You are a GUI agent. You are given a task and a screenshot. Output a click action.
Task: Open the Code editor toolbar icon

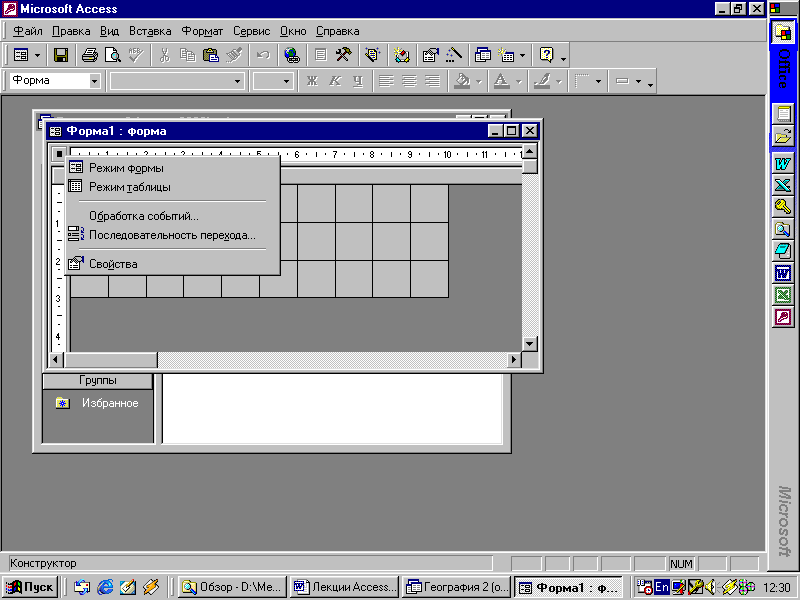point(402,55)
